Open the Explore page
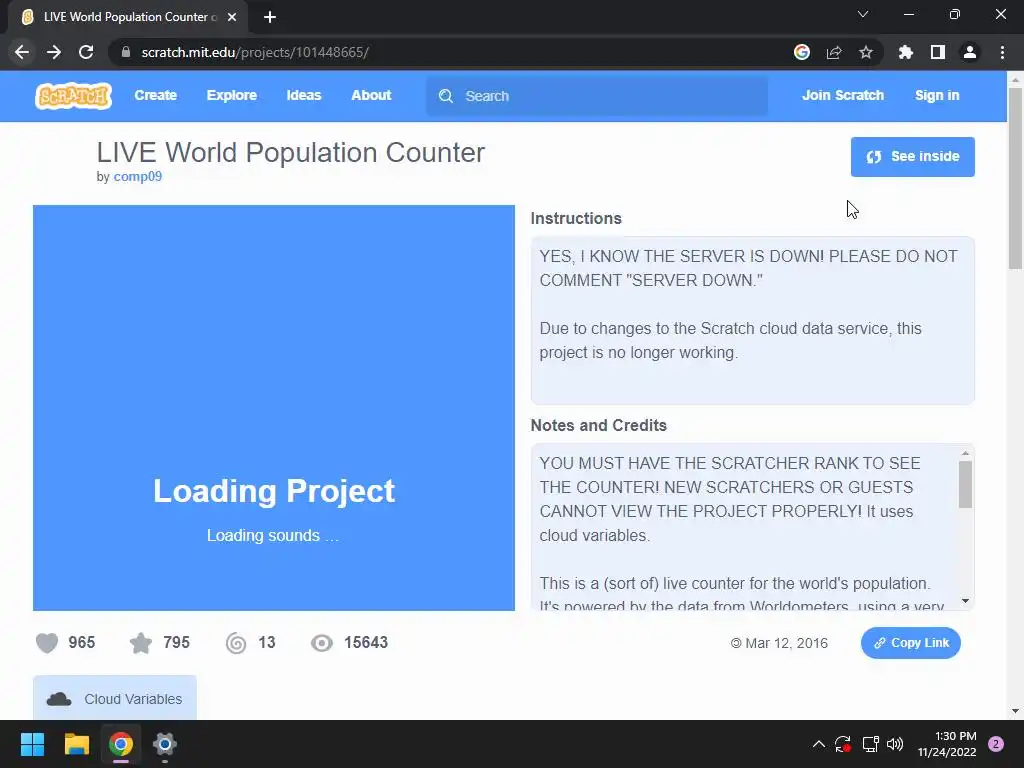This screenshot has width=1024, height=768. (x=232, y=95)
